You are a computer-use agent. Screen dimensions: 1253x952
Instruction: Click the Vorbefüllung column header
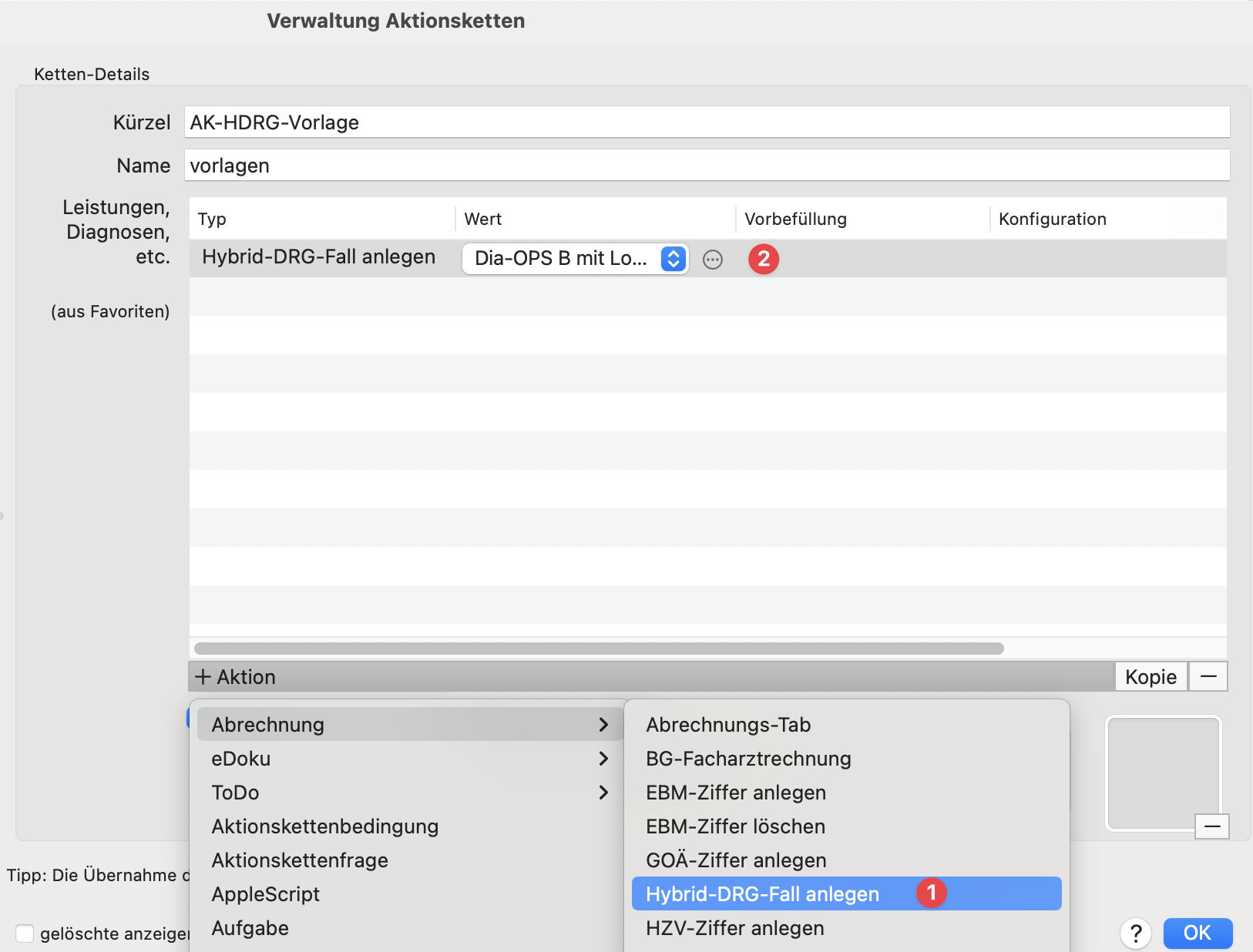coord(863,219)
